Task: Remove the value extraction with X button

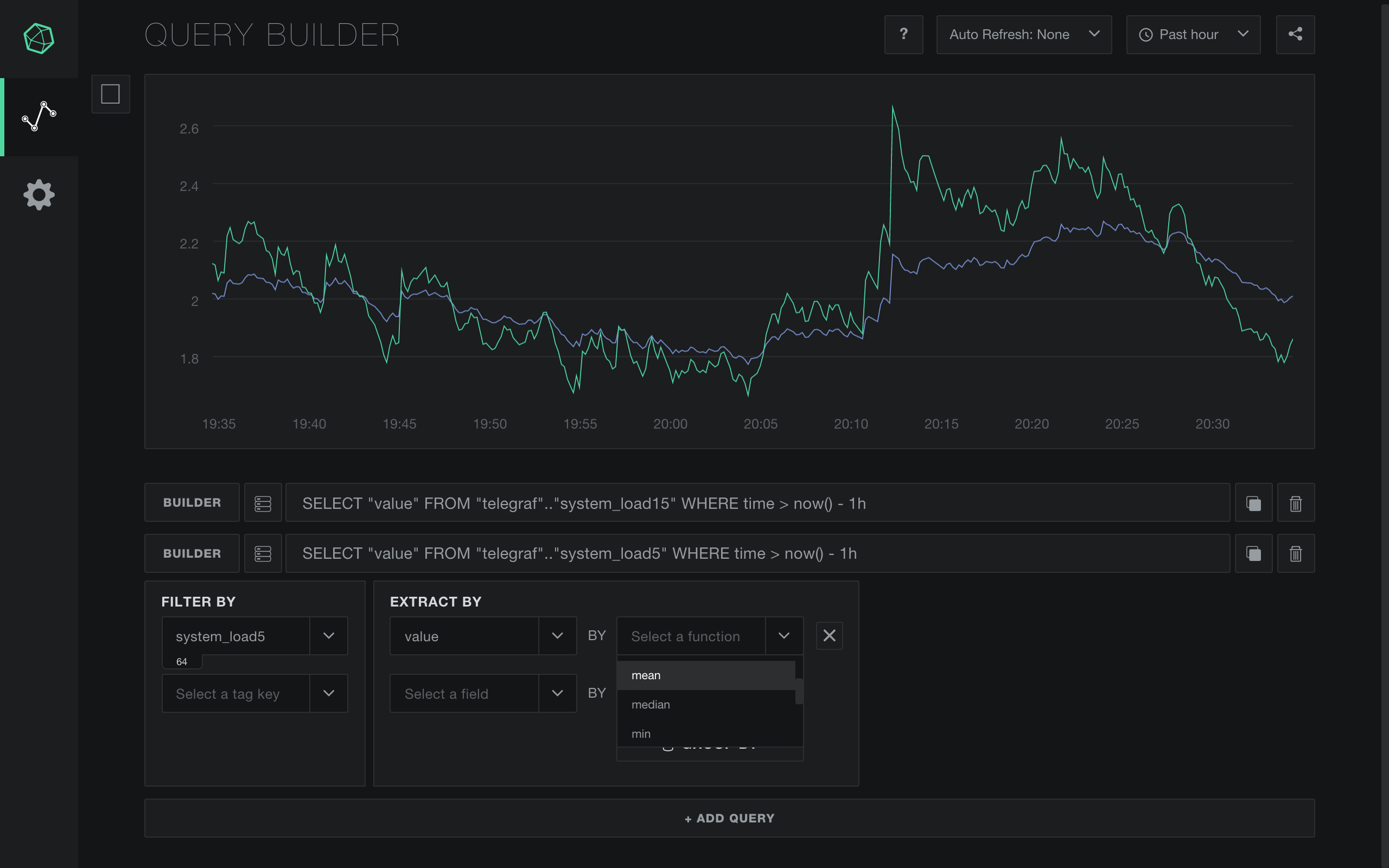Action: [x=829, y=635]
